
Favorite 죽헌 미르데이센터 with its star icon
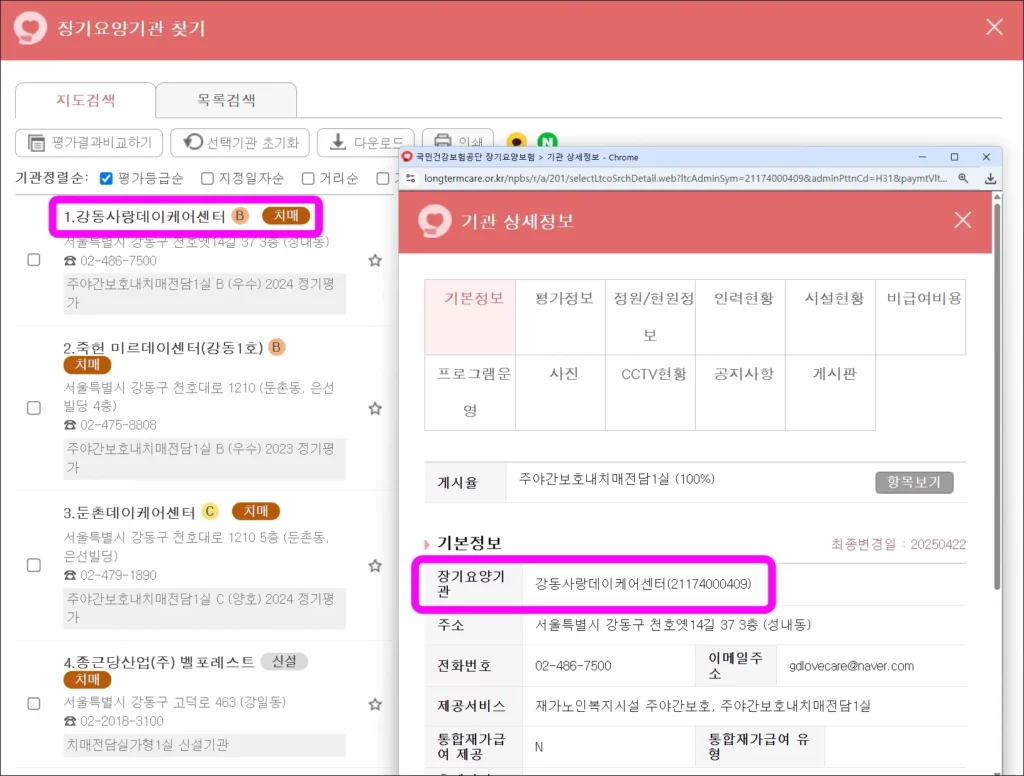pos(375,409)
